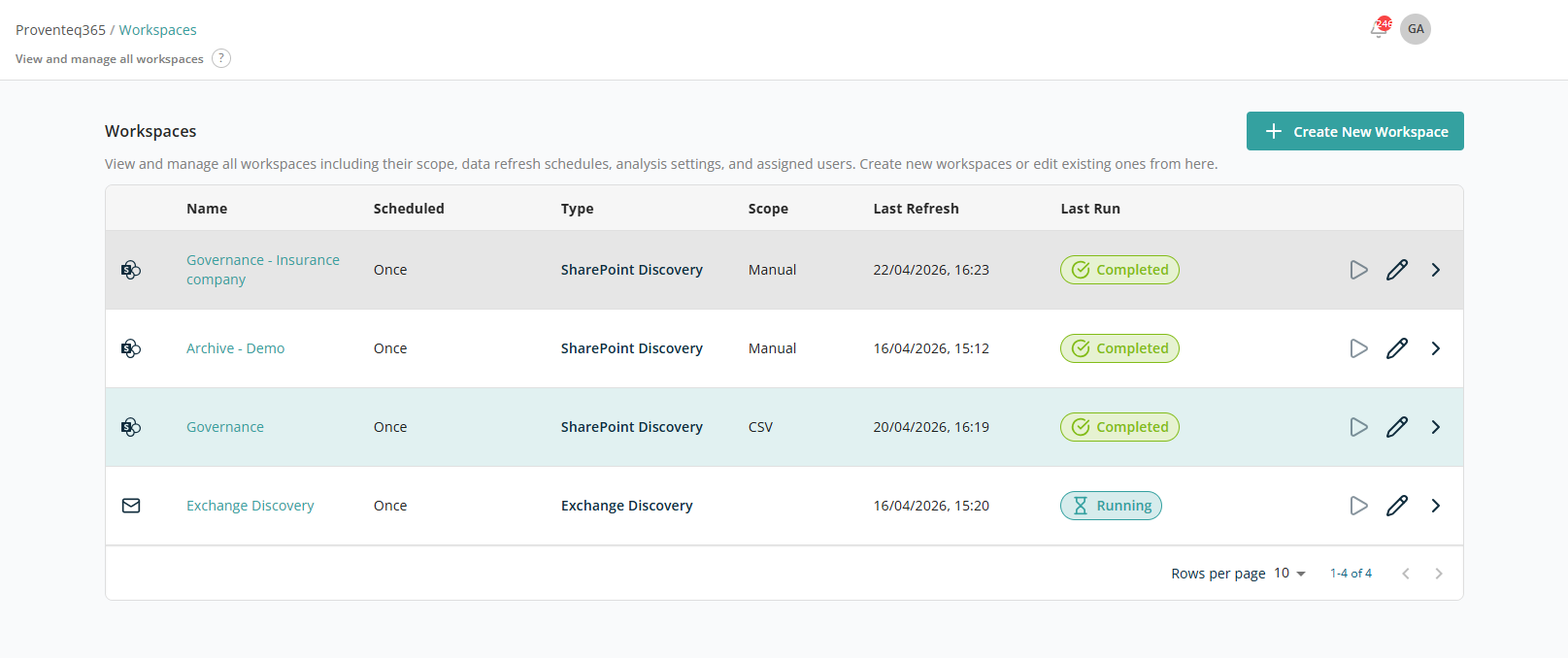
Task: Click the Scheduled column header
Action: tap(409, 209)
